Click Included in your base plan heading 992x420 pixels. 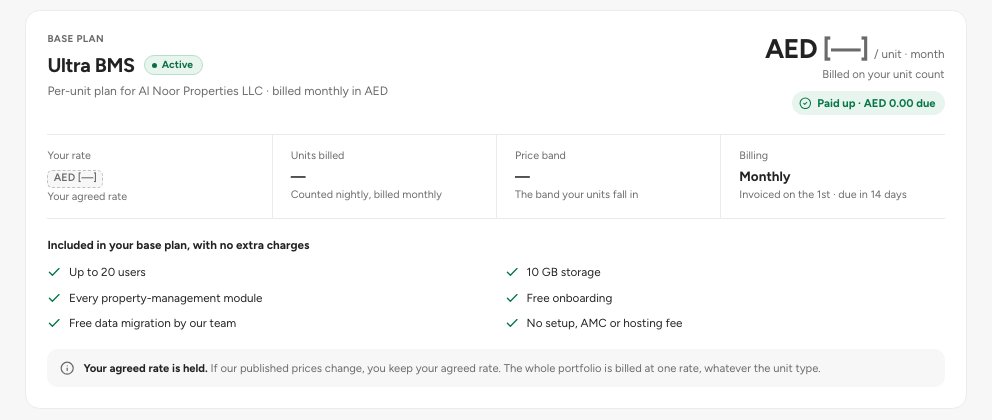[x=178, y=245]
